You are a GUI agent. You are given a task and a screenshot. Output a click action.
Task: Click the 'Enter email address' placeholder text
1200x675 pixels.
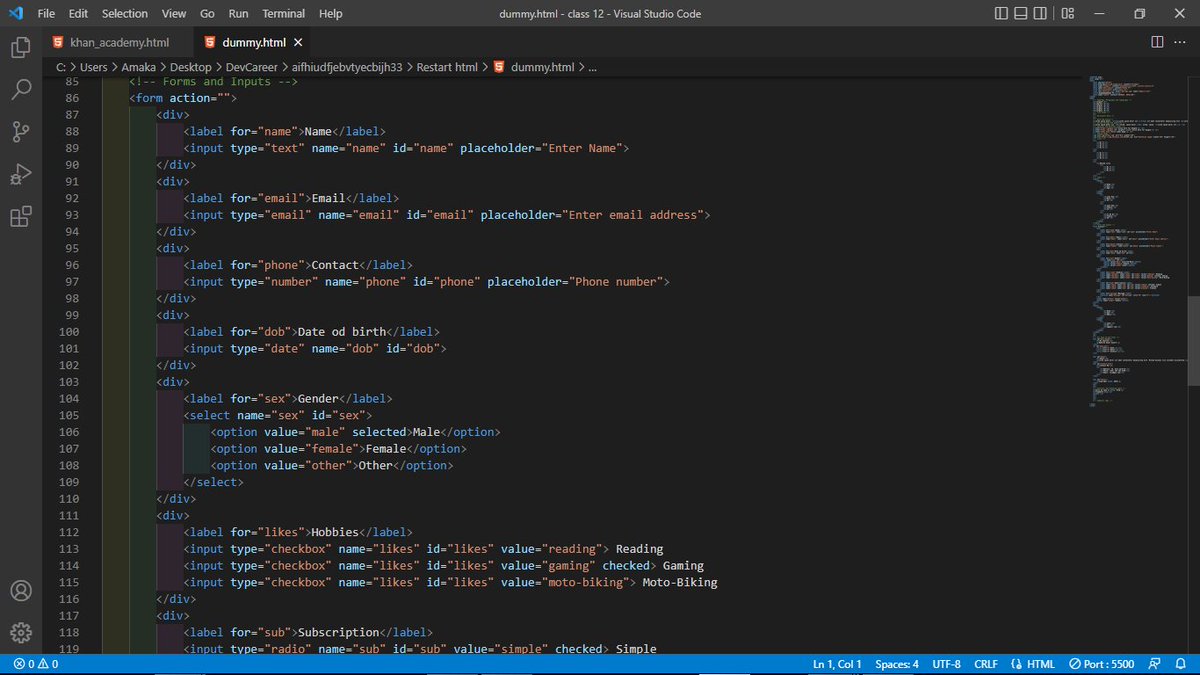[635, 215]
